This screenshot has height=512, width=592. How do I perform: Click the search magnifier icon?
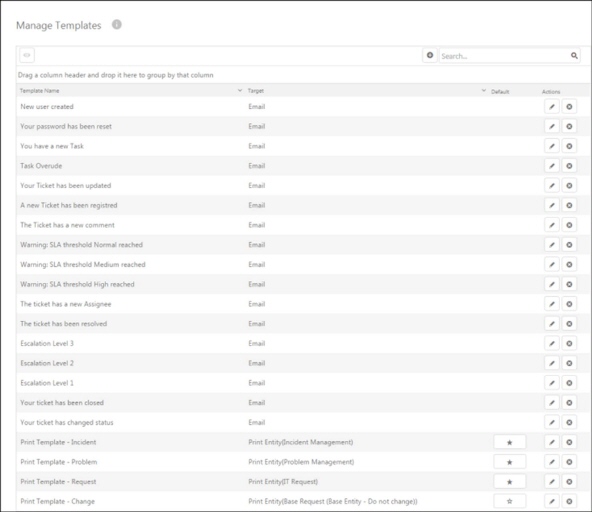click(x=574, y=56)
